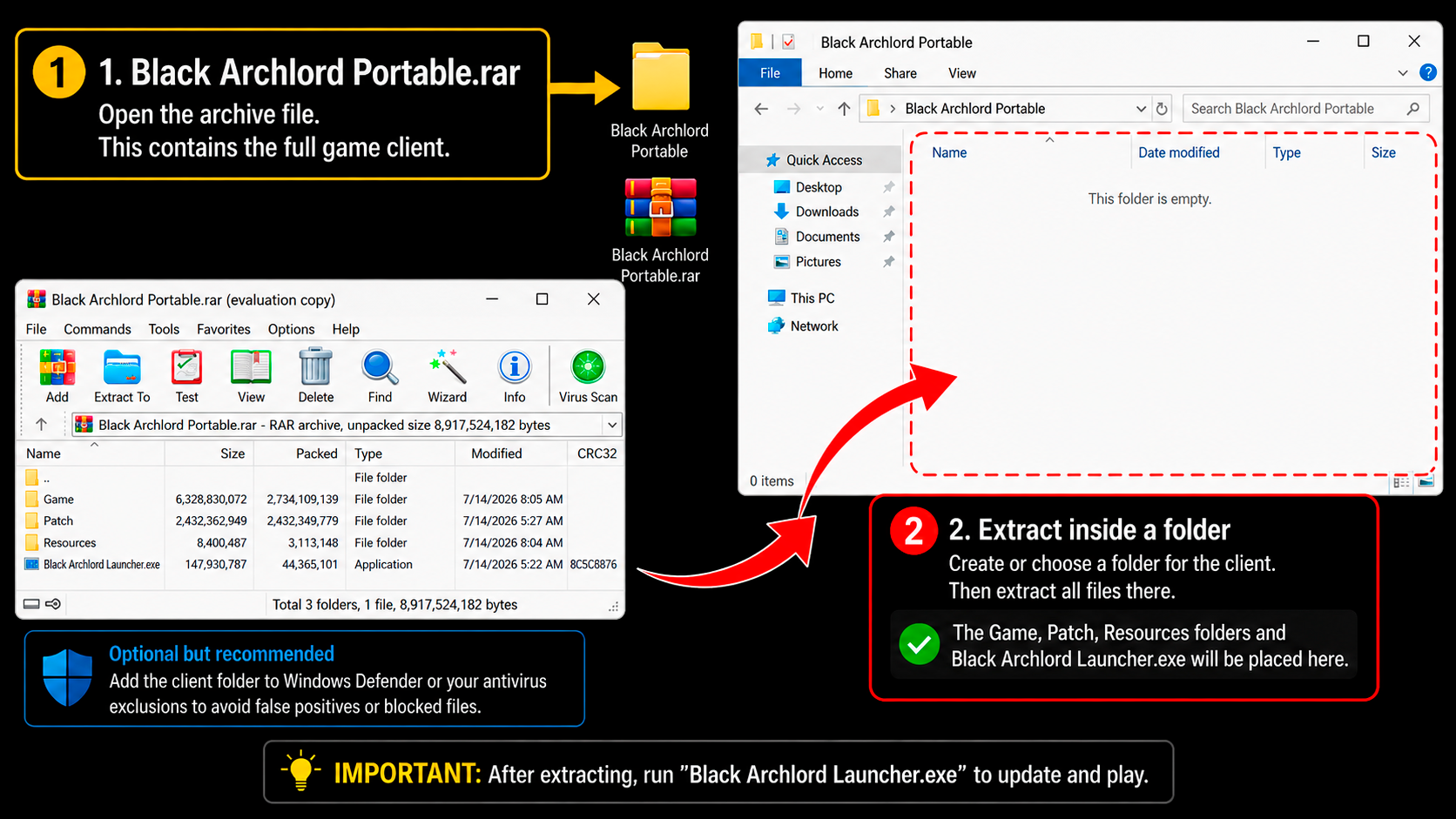
Task: Select Network in navigation pane
Action: pyautogui.click(x=813, y=326)
